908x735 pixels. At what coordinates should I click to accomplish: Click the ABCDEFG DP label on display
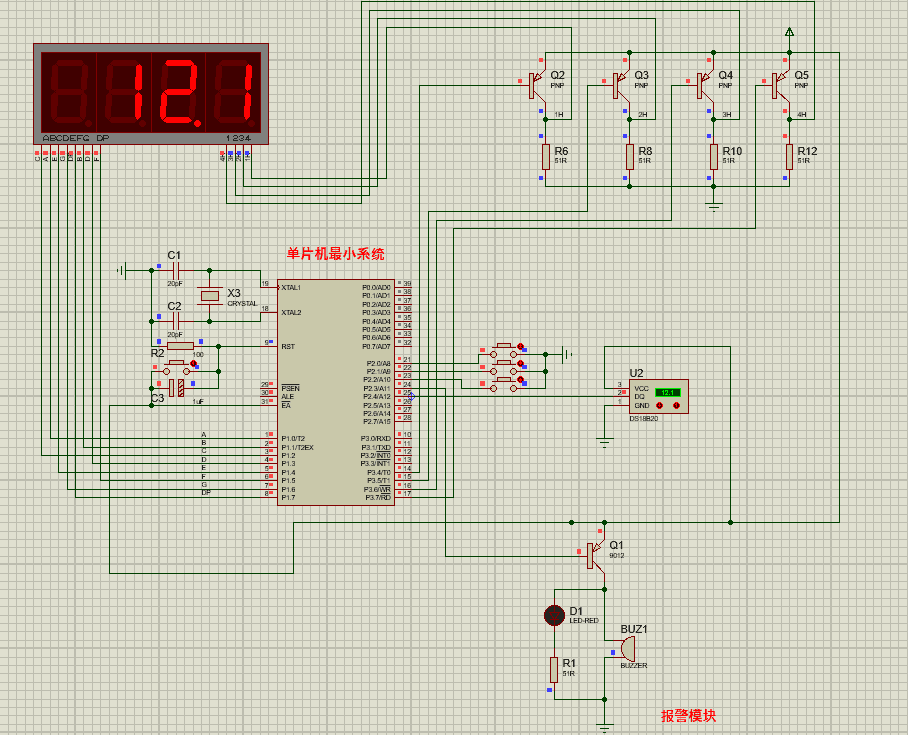click(x=75, y=138)
